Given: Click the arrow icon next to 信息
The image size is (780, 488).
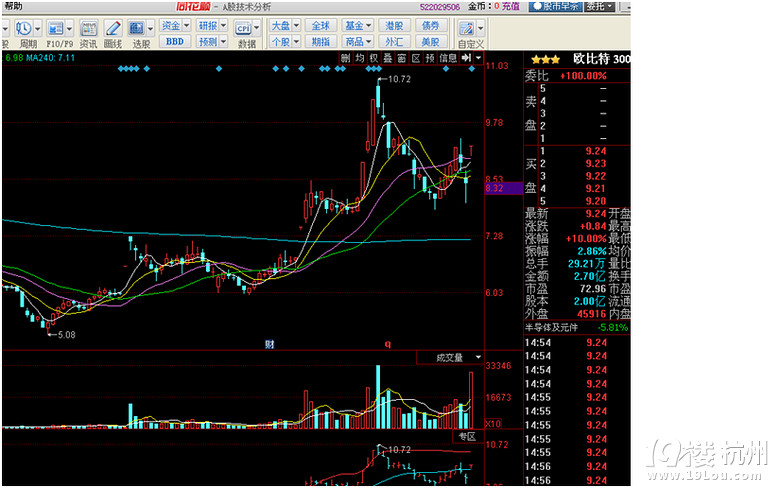Looking at the screenshot, I should pos(465,58).
